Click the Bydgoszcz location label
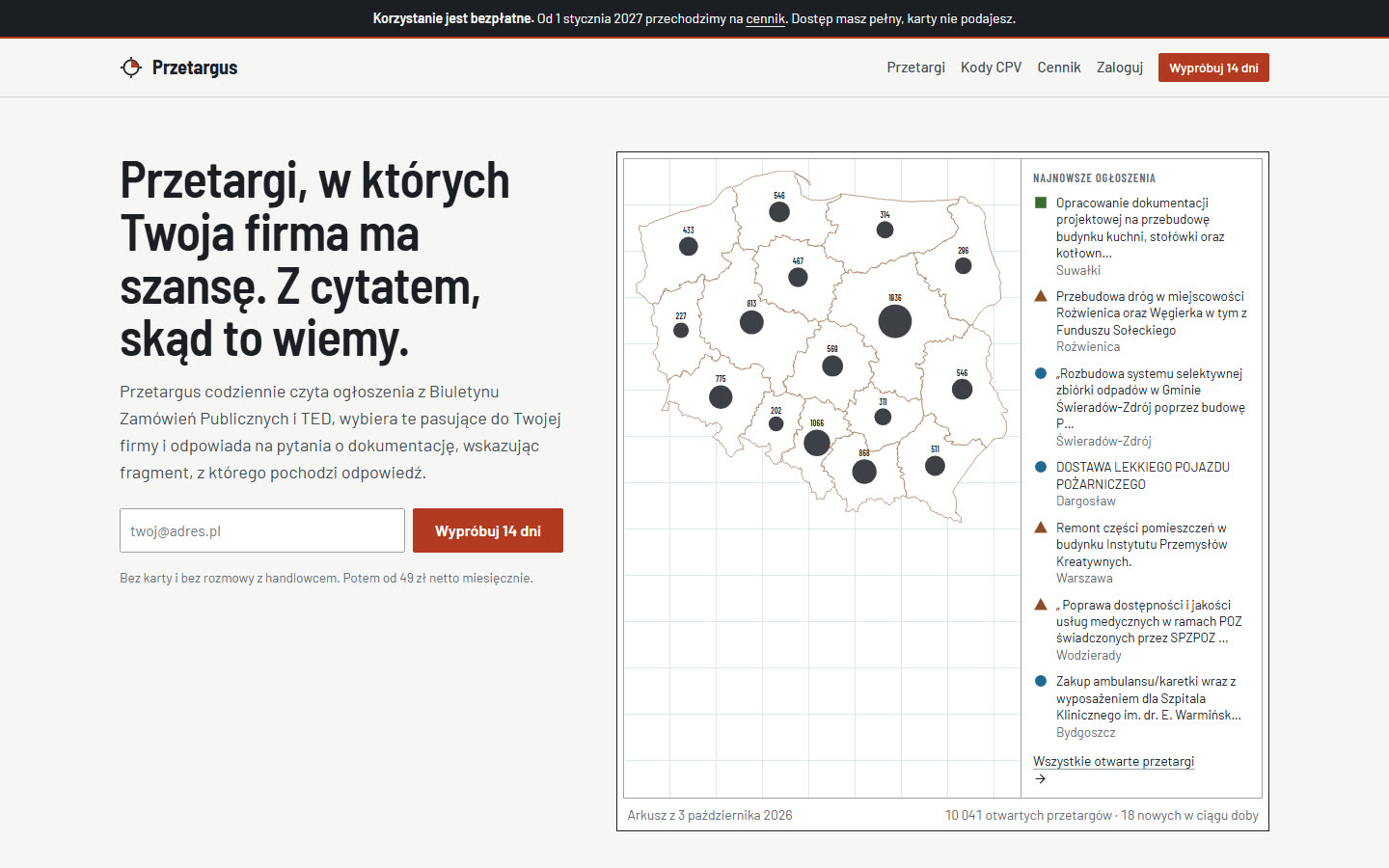This screenshot has height=868, width=1389. coord(1086,732)
